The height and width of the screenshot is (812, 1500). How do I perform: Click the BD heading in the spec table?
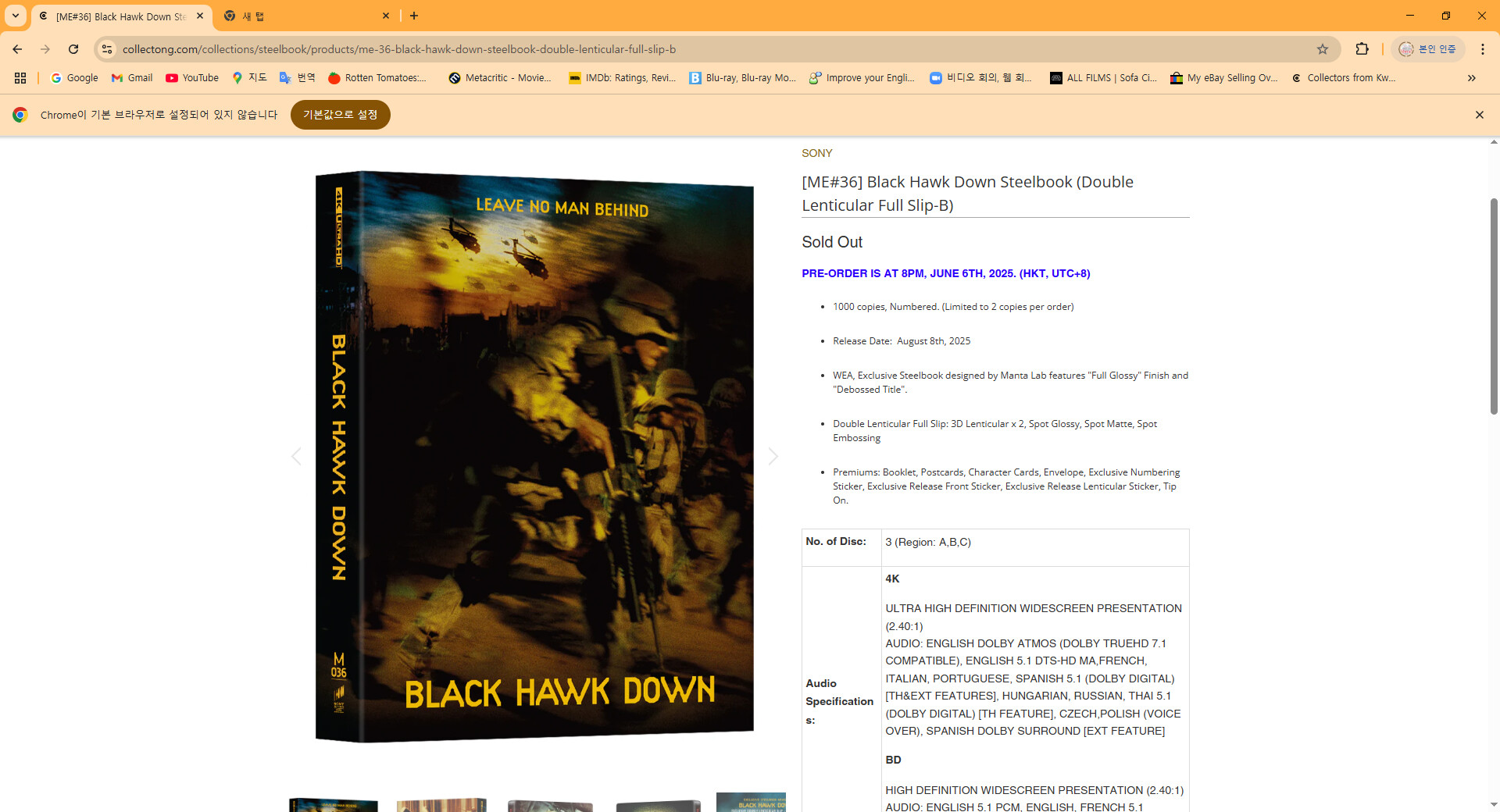pyautogui.click(x=893, y=760)
